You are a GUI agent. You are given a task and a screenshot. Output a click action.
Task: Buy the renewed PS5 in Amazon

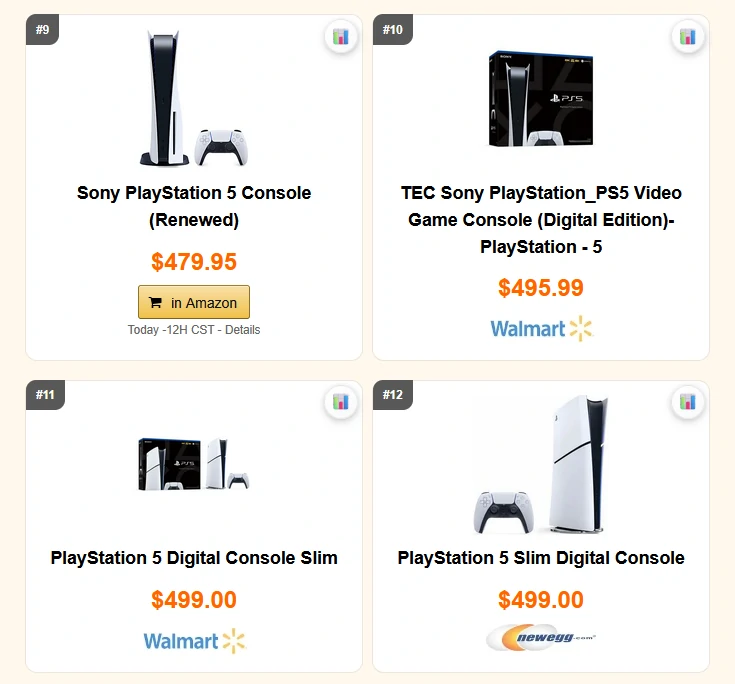point(194,302)
